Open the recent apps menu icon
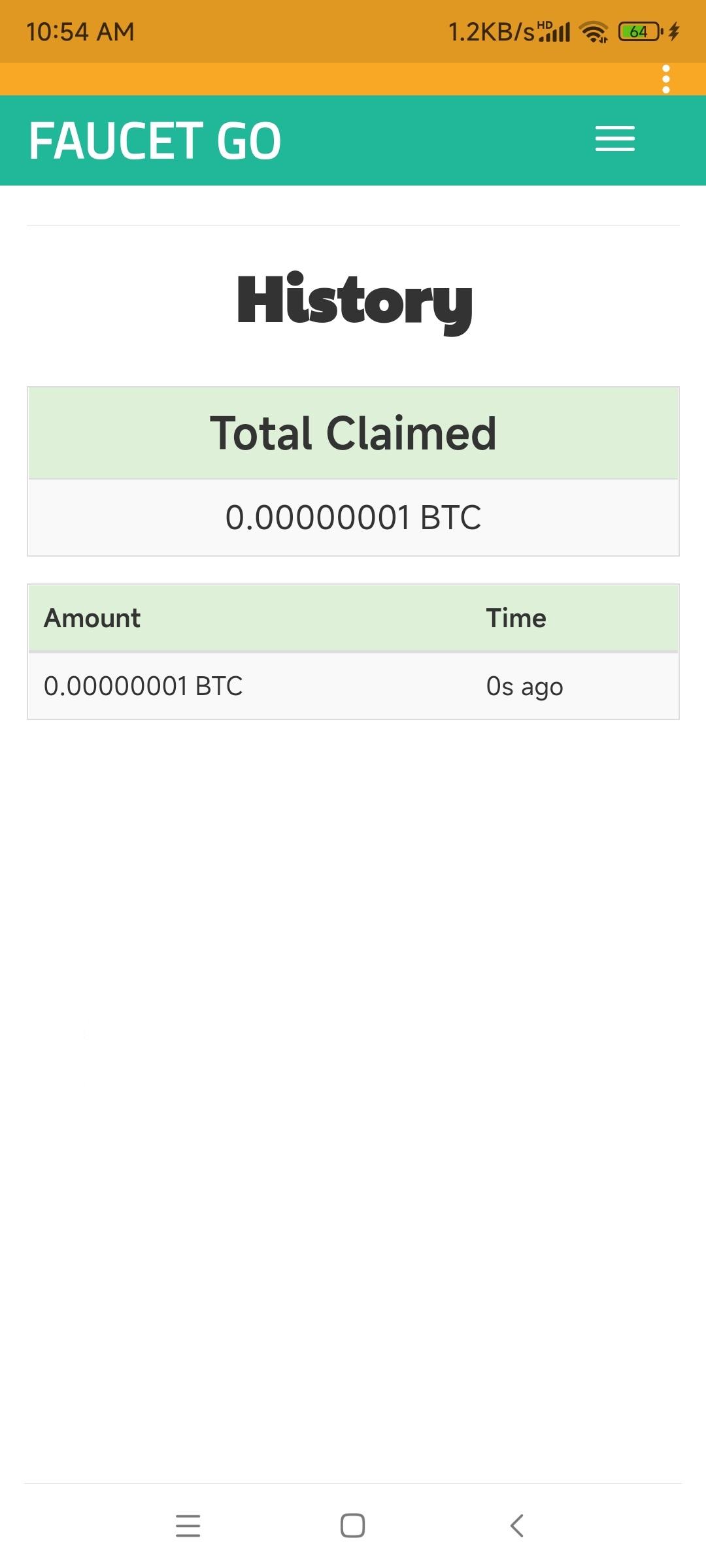This screenshot has height=1568, width=706. tap(188, 1526)
